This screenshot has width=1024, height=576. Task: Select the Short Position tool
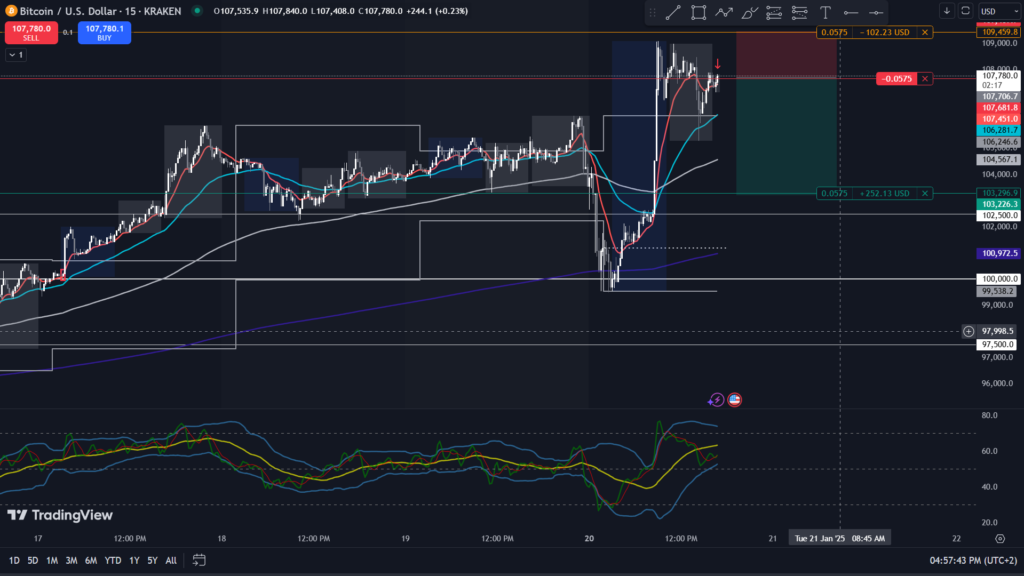(x=799, y=12)
